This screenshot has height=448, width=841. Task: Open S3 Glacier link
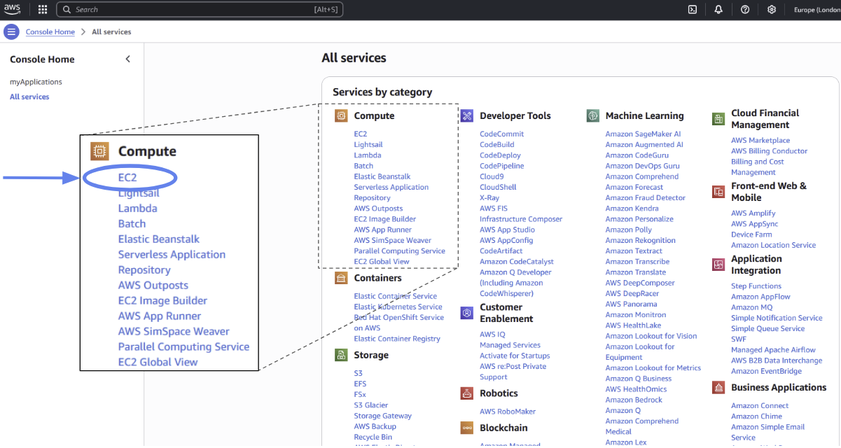371,406
